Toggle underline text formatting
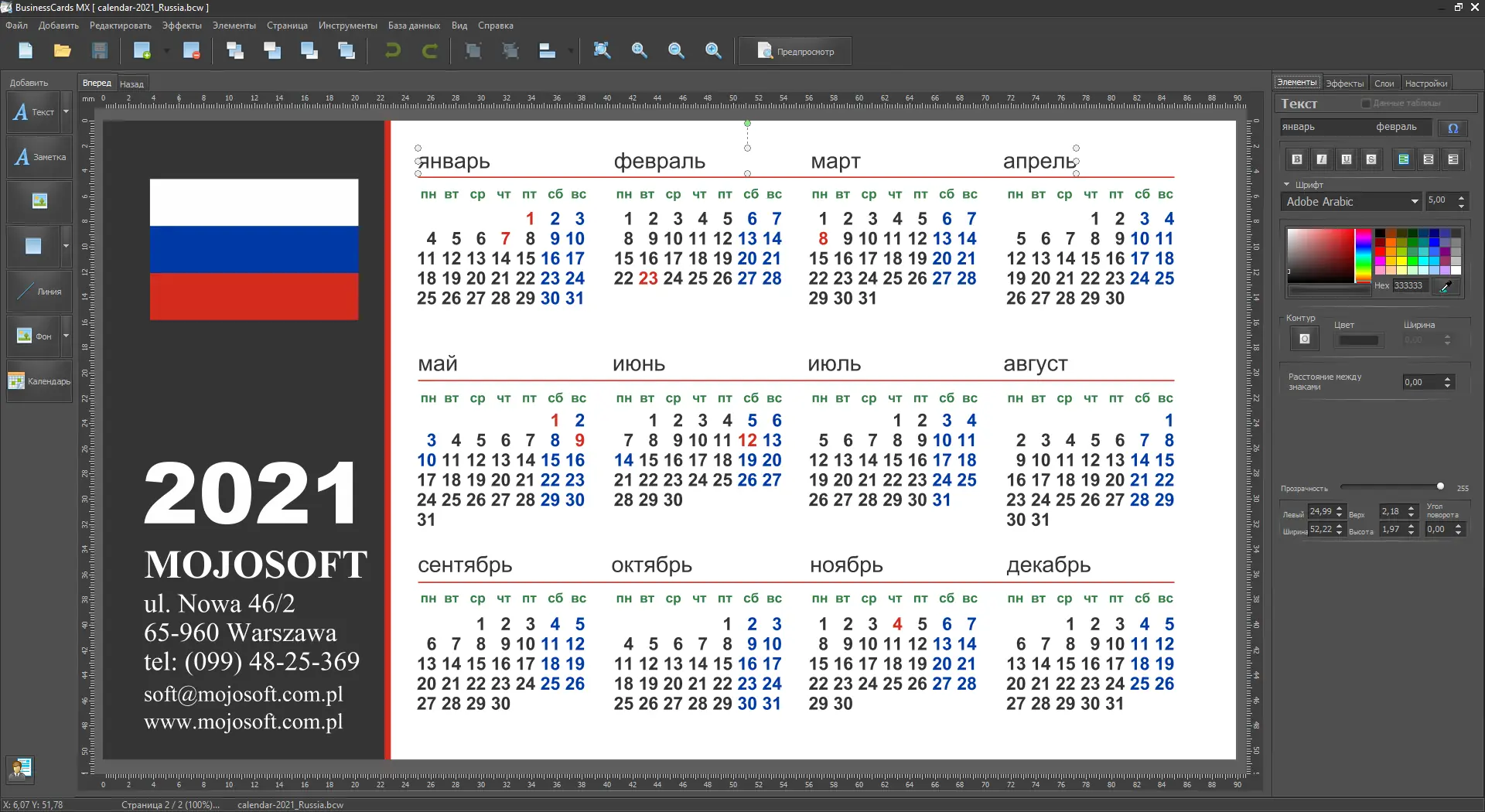The height and width of the screenshot is (812, 1485). coord(1347,159)
